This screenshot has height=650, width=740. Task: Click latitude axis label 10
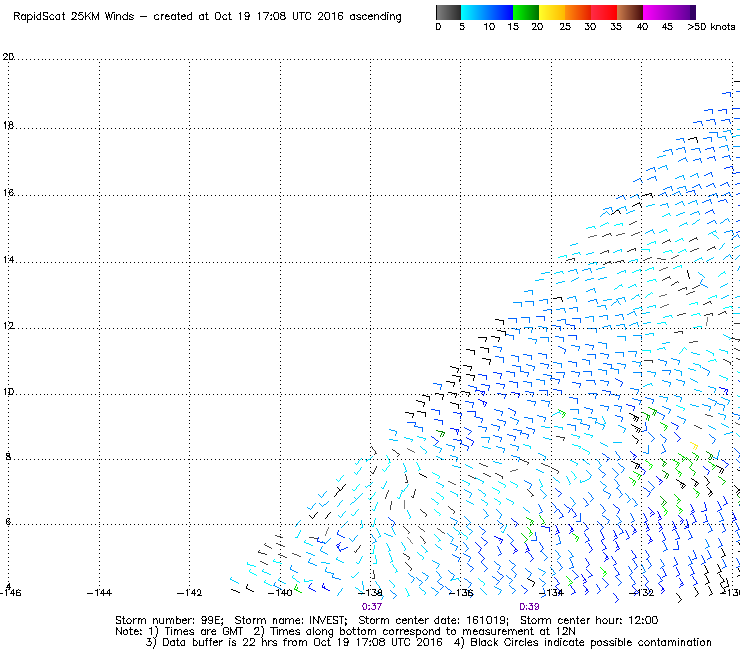pos(8,392)
